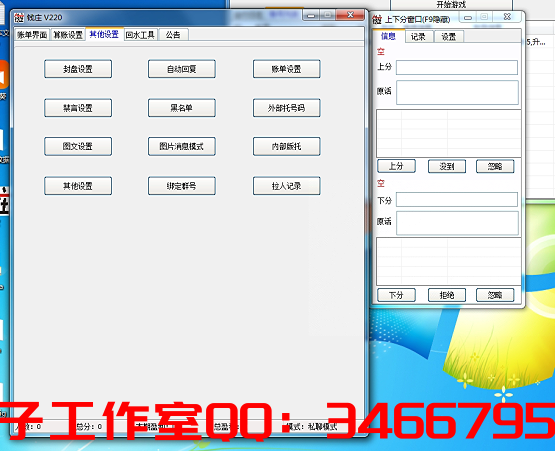Click the 钱庄 V220 title bar icon
This screenshot has height=451, width=555.
(x=19, y=17)
